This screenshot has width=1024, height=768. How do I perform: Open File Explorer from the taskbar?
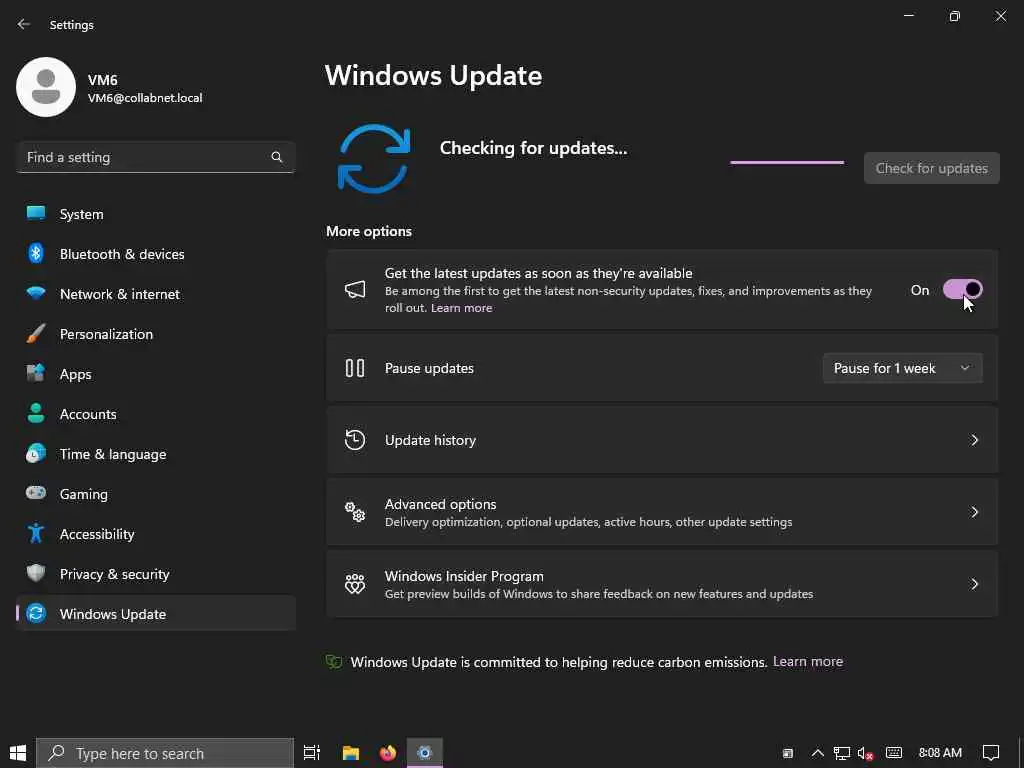click(x=351, y=753)
